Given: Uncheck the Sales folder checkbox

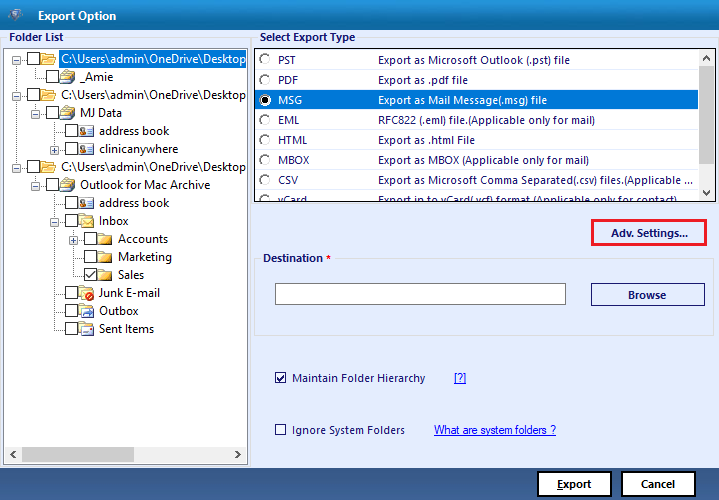Looking at the screenshot, I should (x=90, y=275).
